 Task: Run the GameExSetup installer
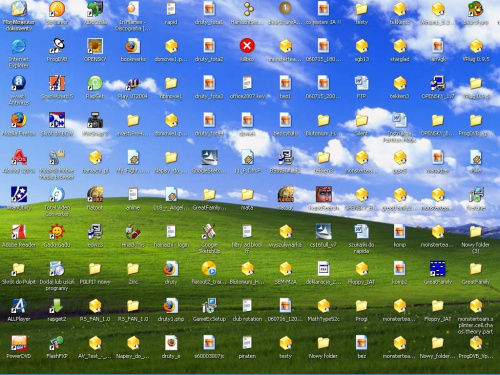209,305
